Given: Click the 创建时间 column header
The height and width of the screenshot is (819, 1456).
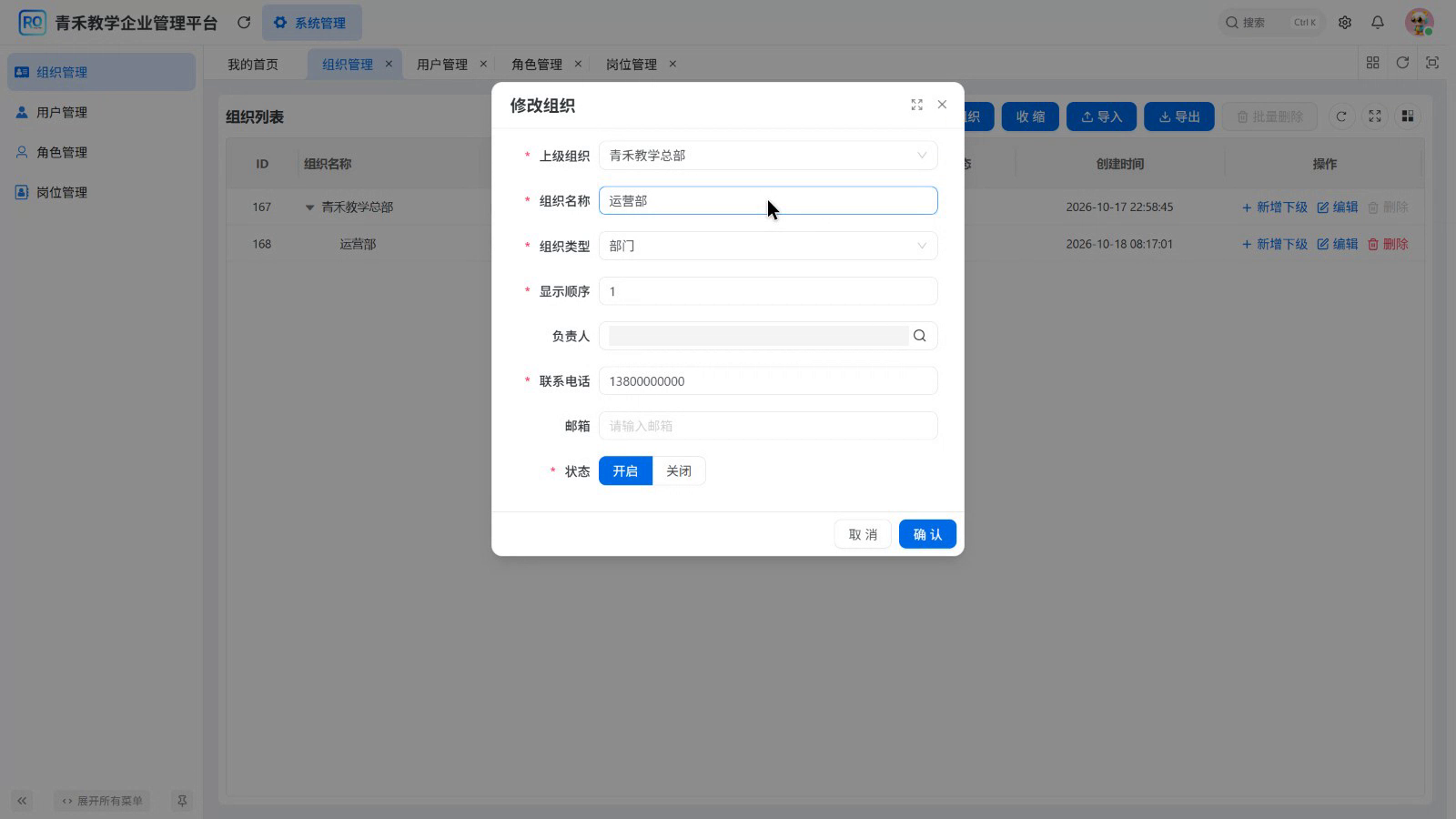Looking at the screenshot, I should (1119, 164).
